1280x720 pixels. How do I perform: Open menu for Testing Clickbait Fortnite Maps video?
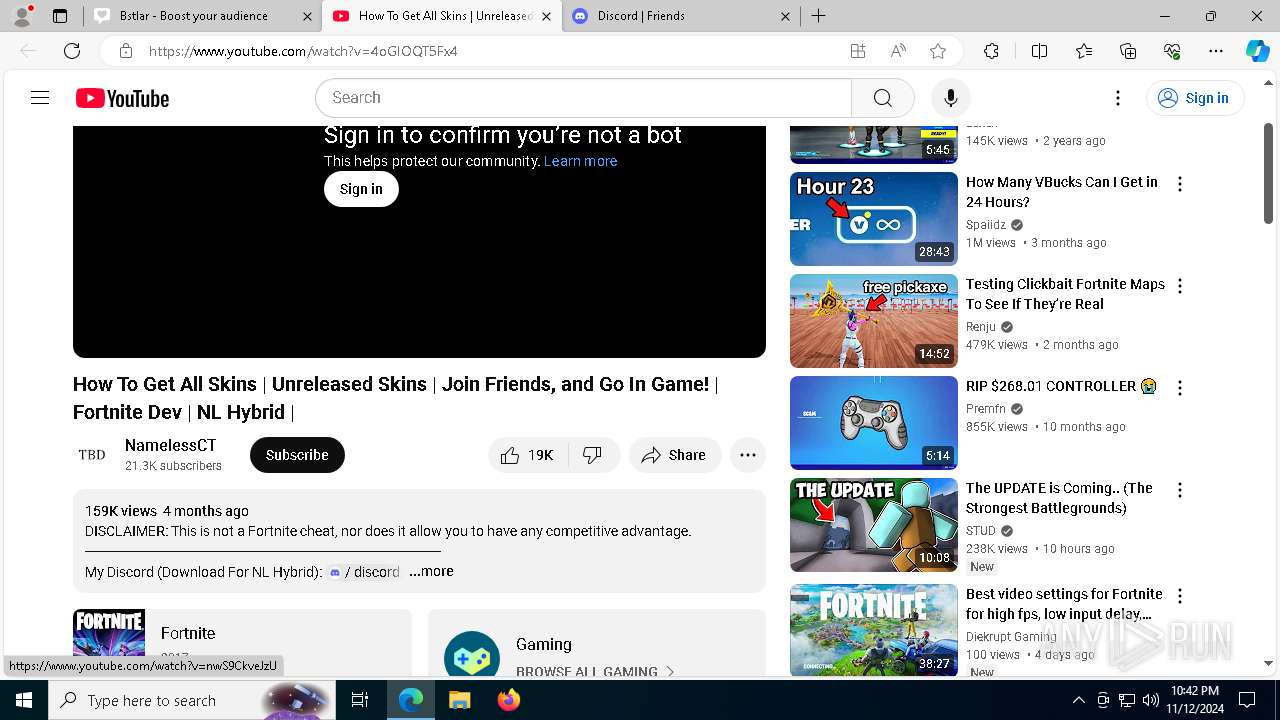click(x=1180, y=286)
